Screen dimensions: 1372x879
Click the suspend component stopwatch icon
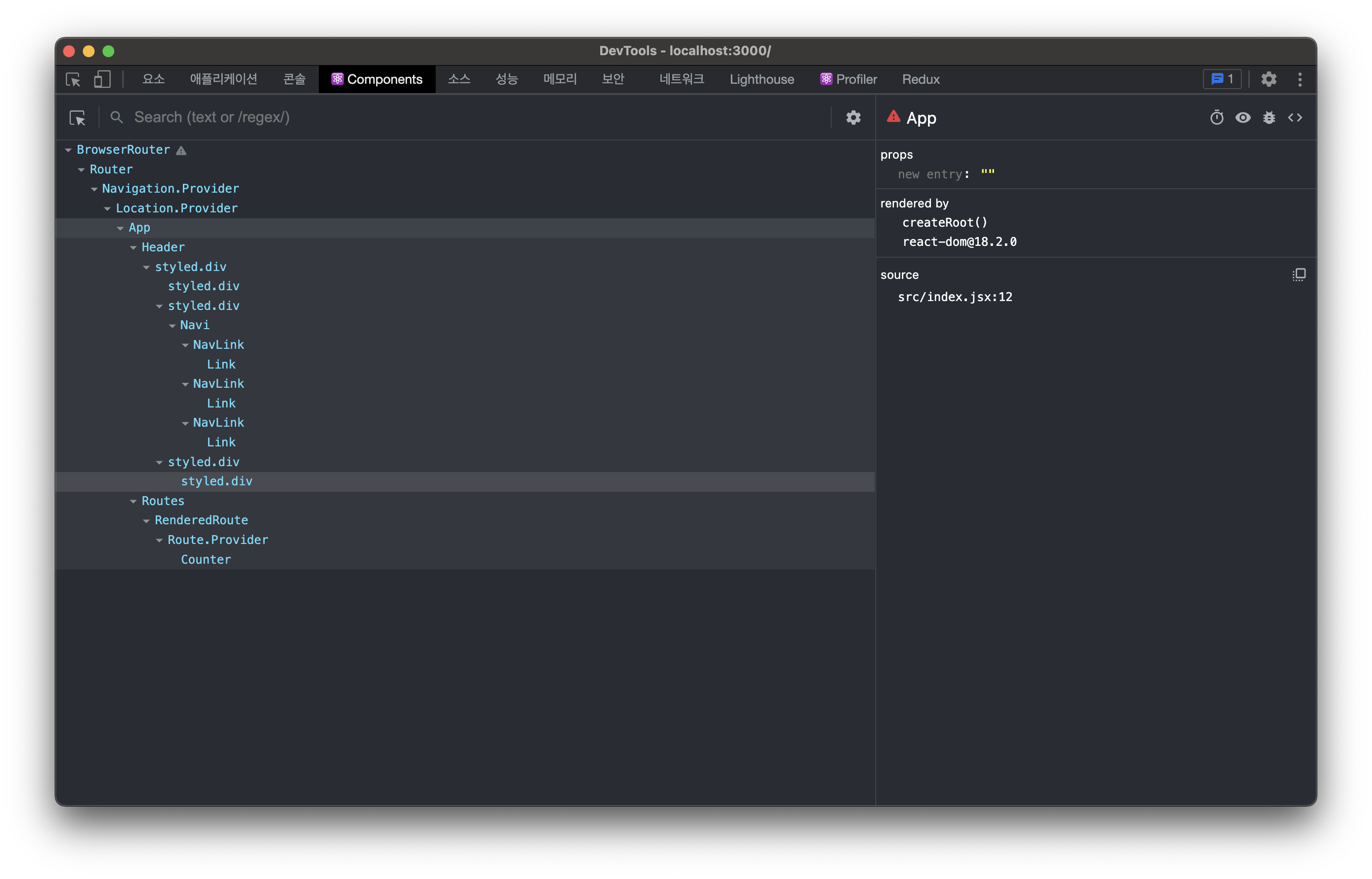pyautogui.click(x=1216, y=118)
